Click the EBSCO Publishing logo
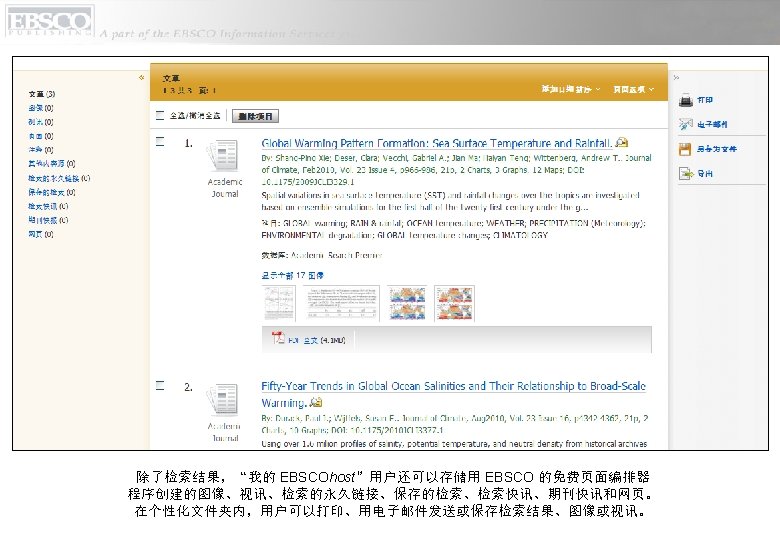Screen dimensions: 780x540 49,21
